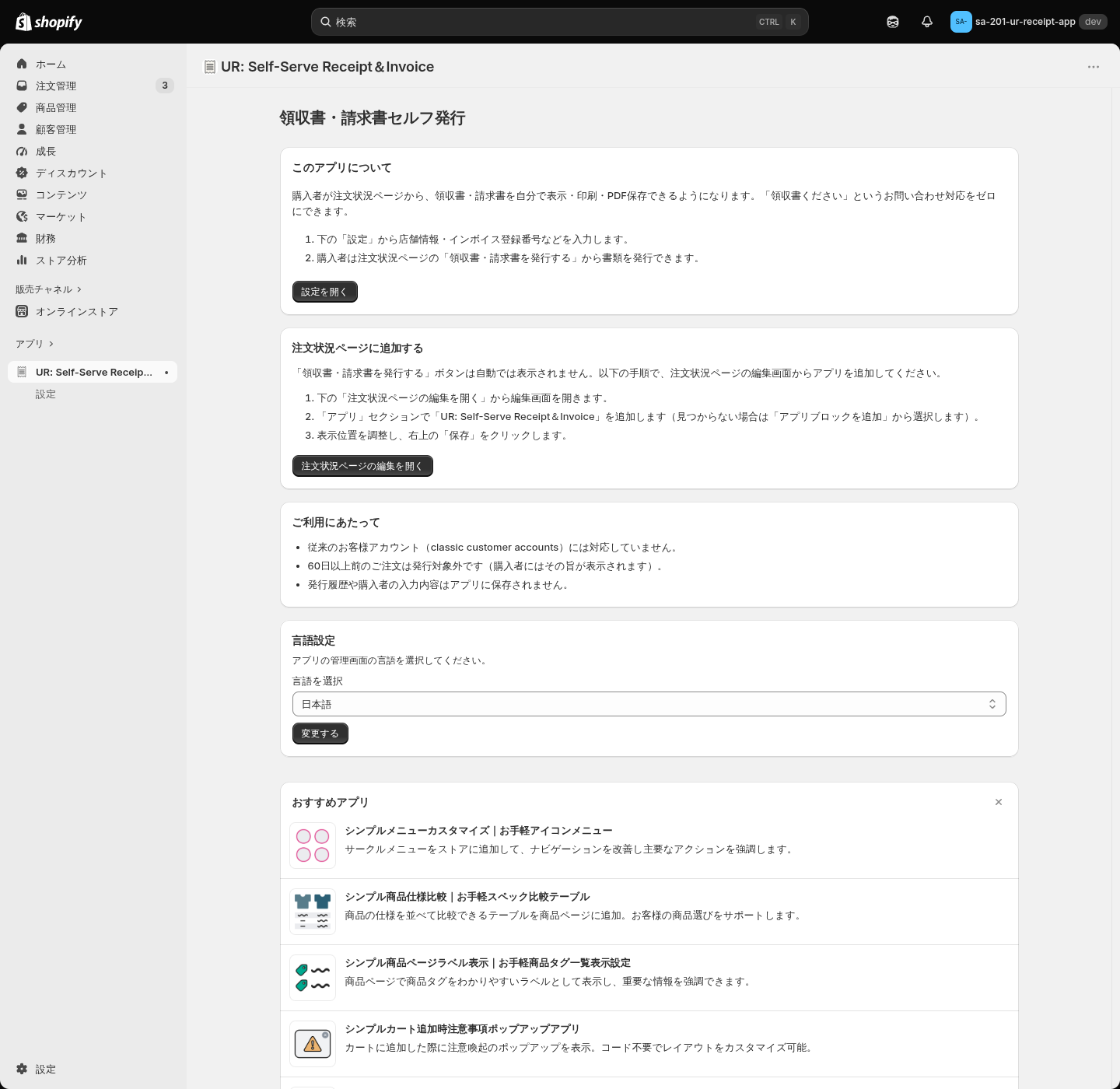Open シンプル商品仕様比較 app thumbnail
The height and width of the screenshot is (1089, 1120).
pos(313,912)
